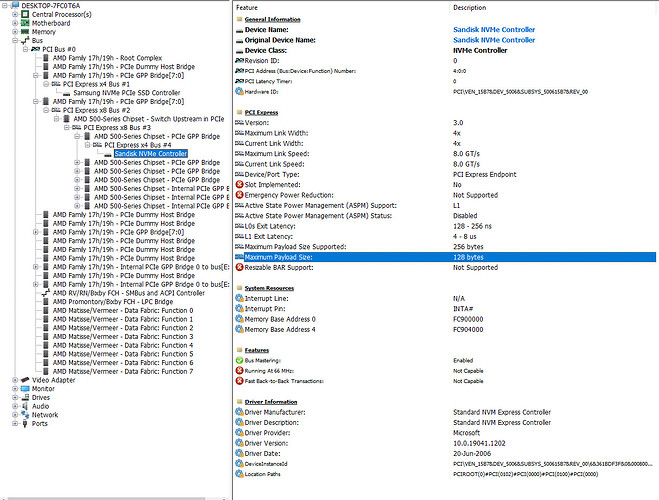Open the Original Device Name Sandisk link
659x500 pixels.
(x=494, y=40)
